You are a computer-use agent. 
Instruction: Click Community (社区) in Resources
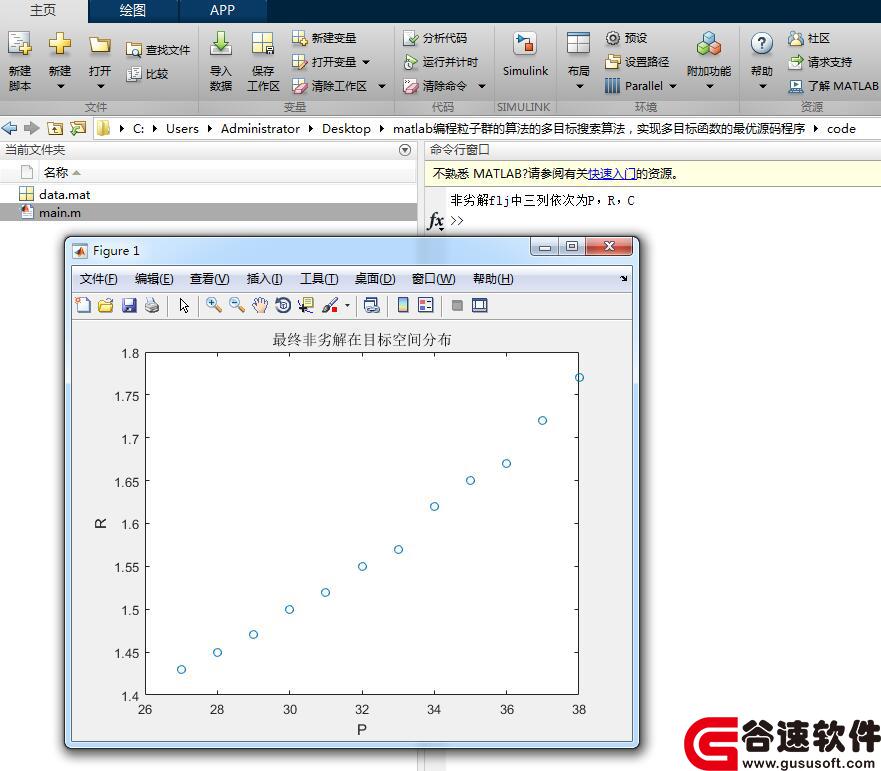coord(809,38)
